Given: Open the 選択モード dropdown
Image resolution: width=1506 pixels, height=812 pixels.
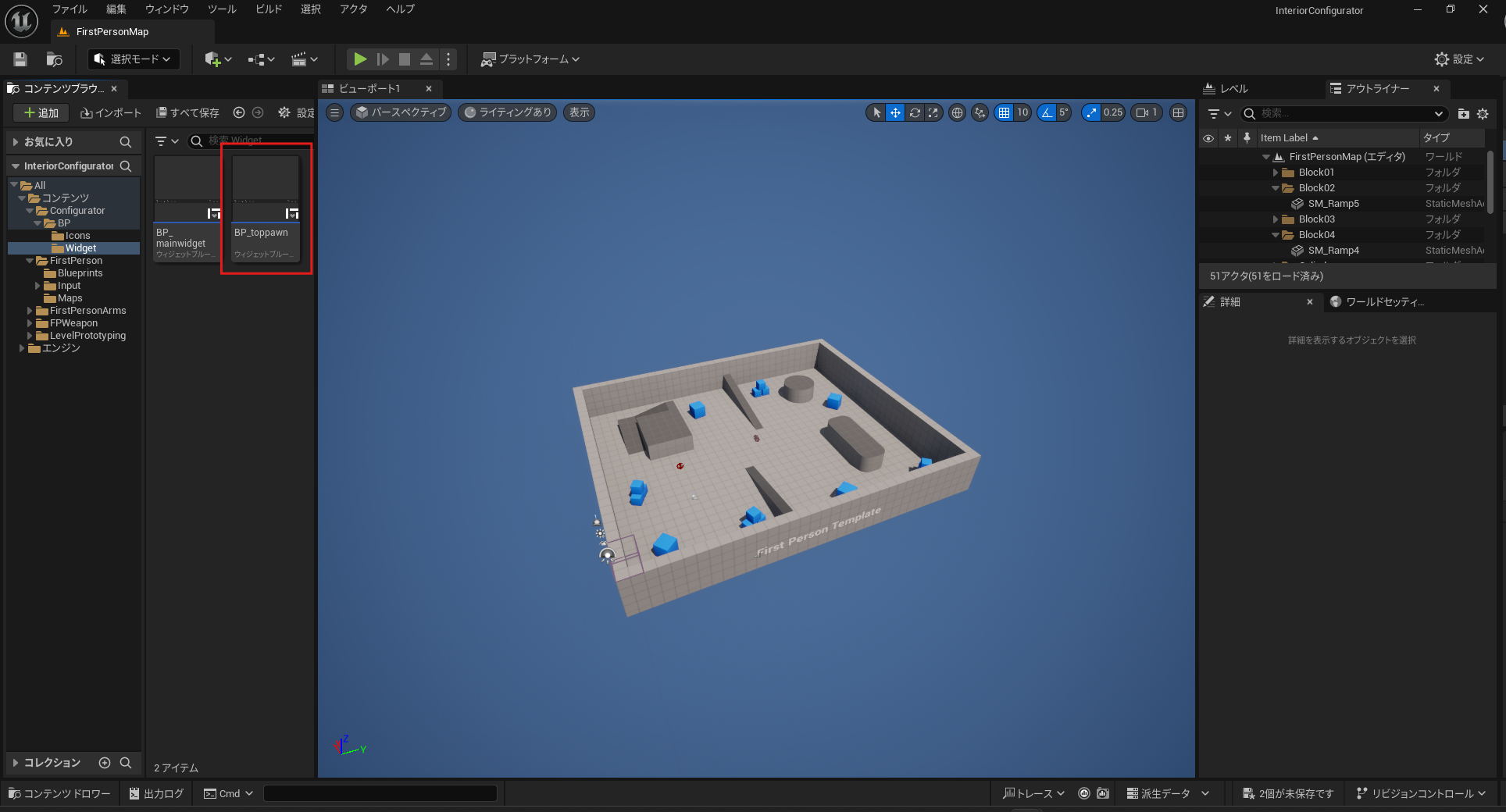Looking at the screenshot, I should pos(134,59).
